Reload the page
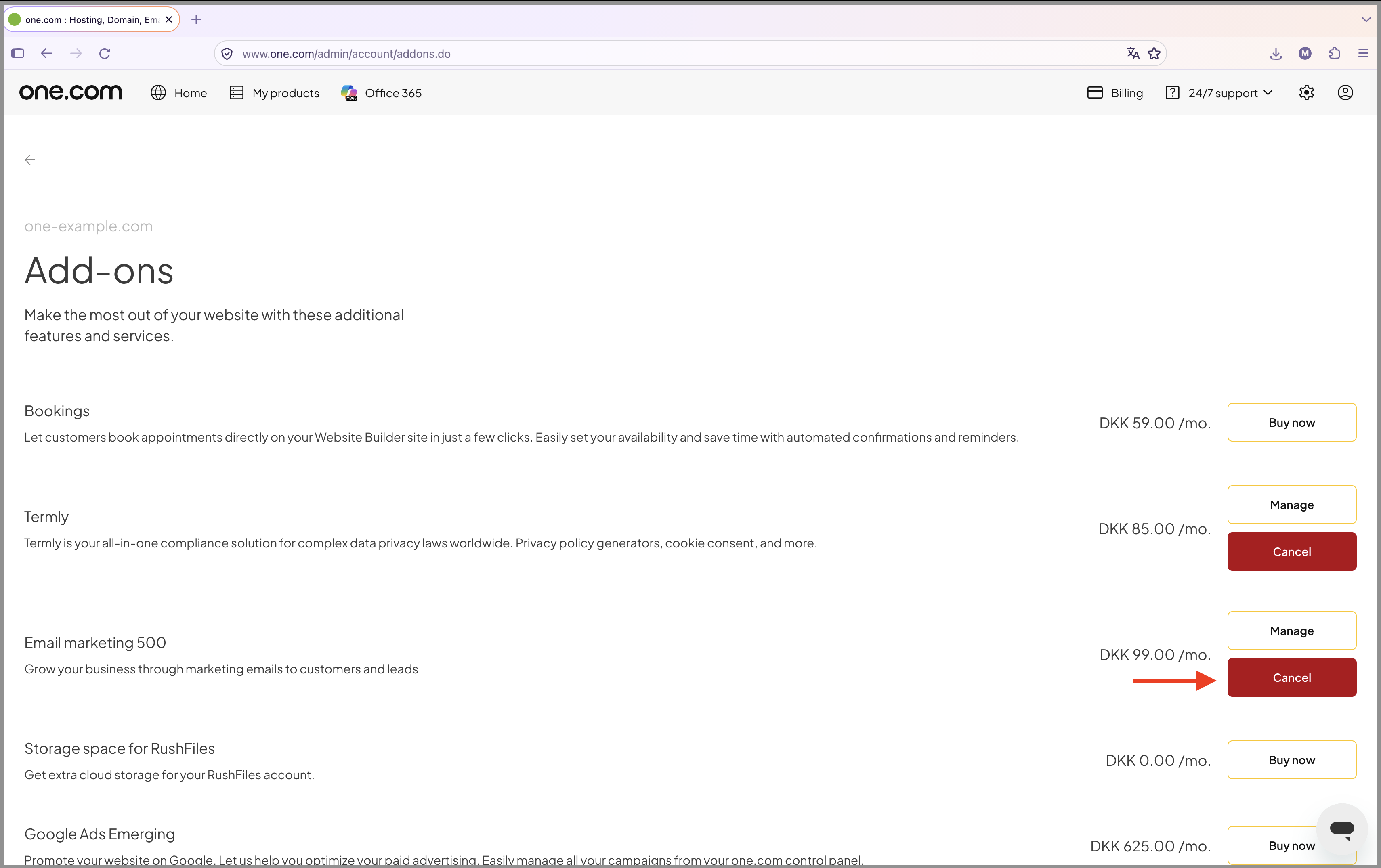 click(x=104, y=53)
